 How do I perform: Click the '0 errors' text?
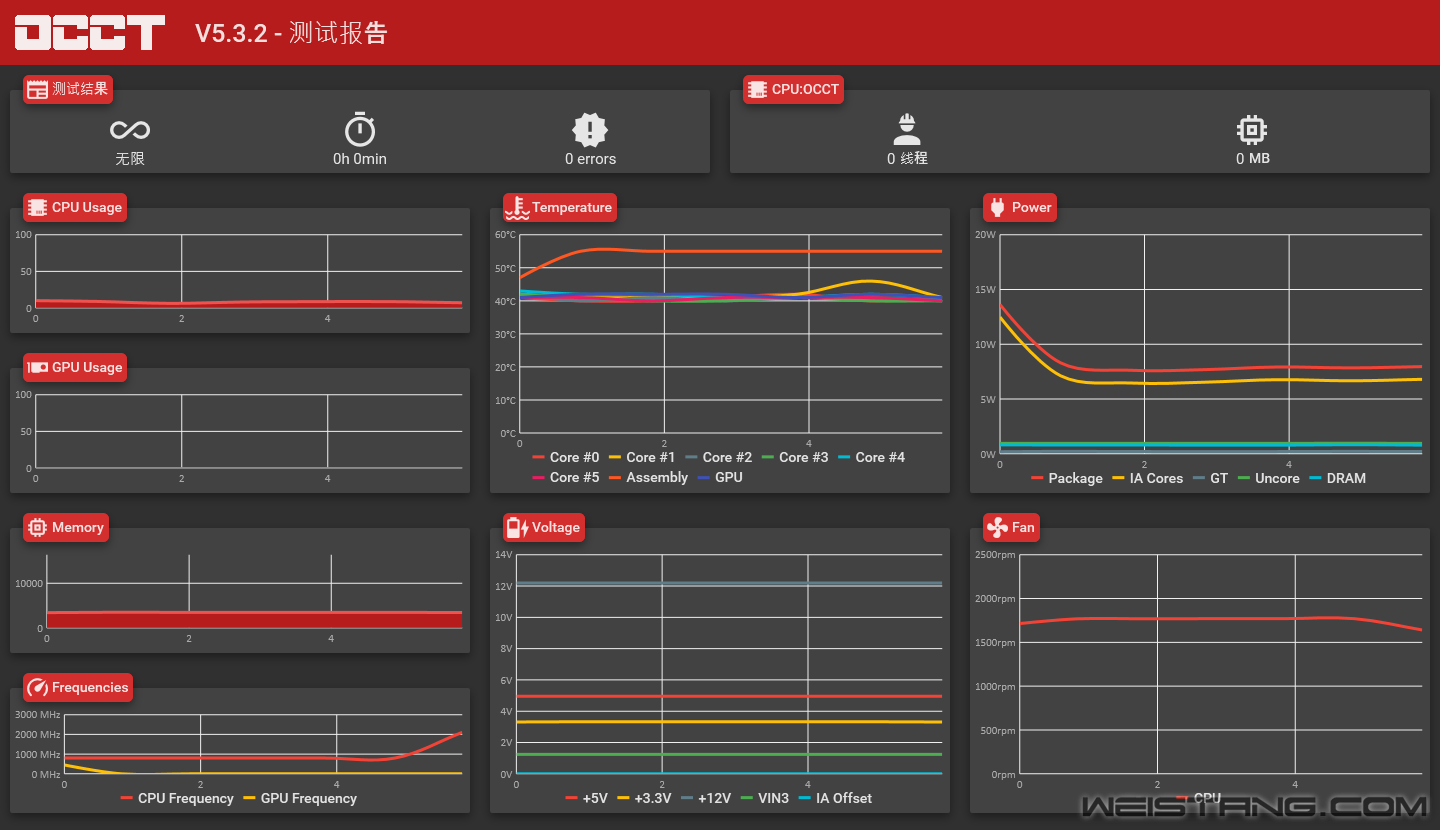point(590,159)
